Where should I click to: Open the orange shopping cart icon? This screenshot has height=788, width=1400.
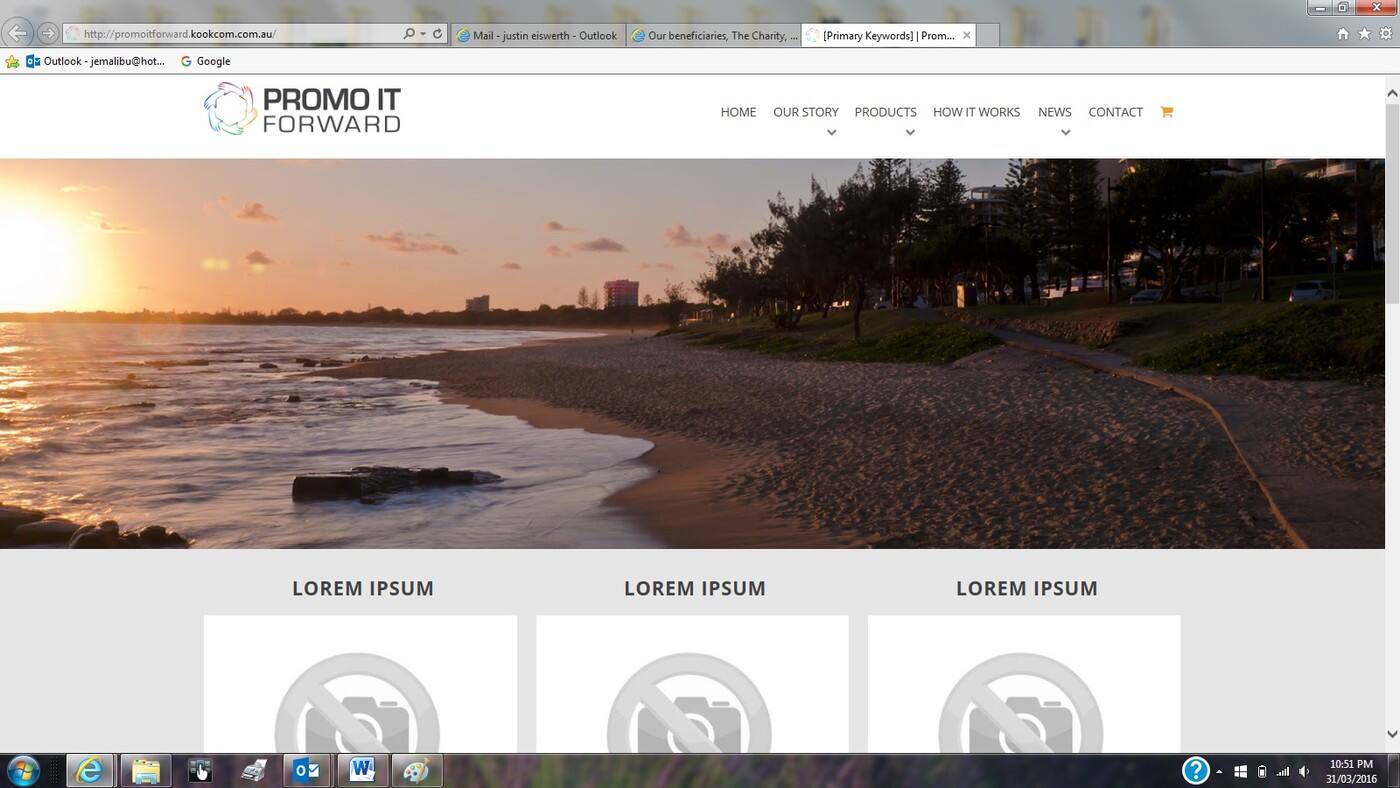click(1166, 112)
